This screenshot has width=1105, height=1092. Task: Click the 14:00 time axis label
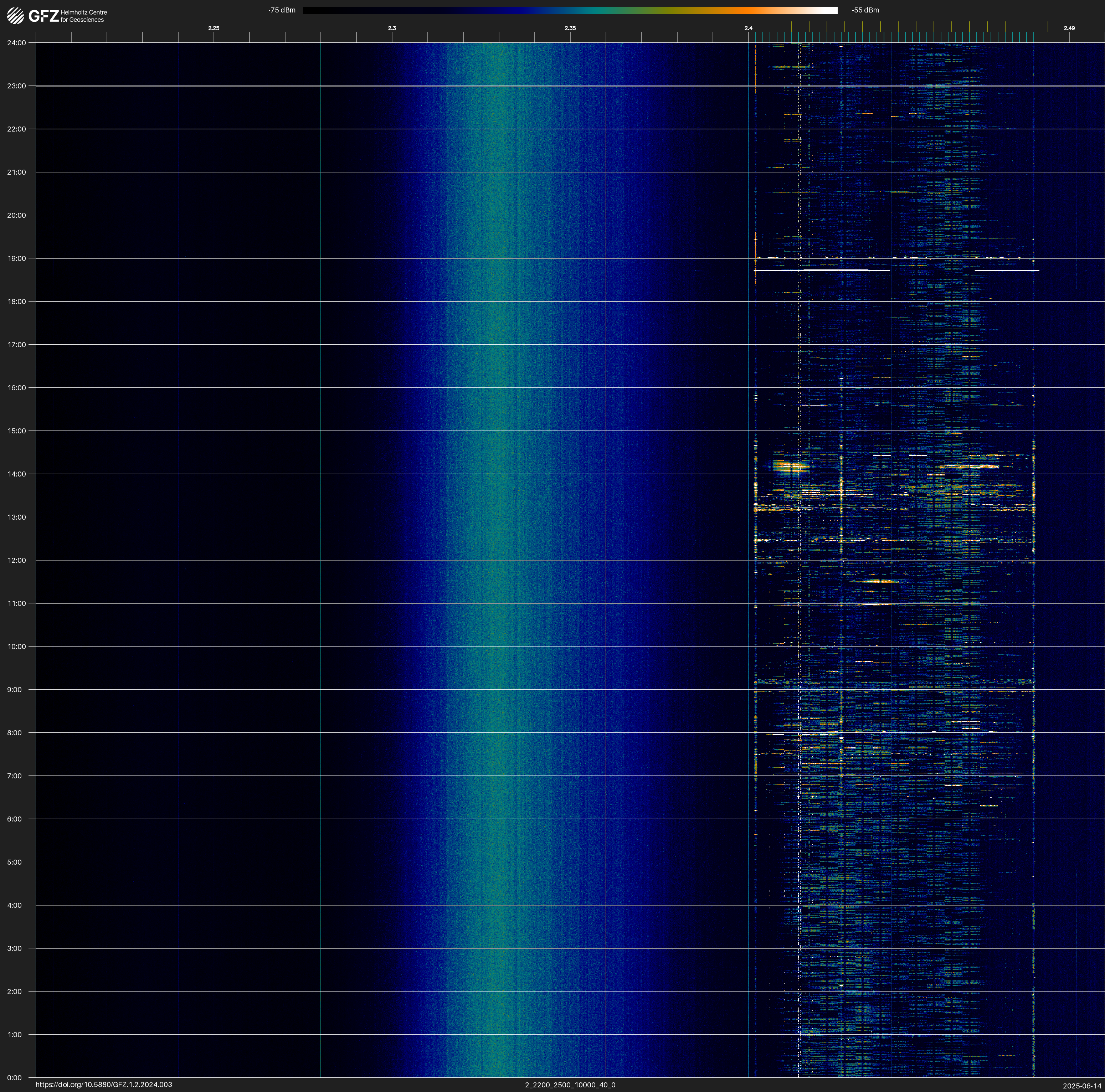coord(17,474)
